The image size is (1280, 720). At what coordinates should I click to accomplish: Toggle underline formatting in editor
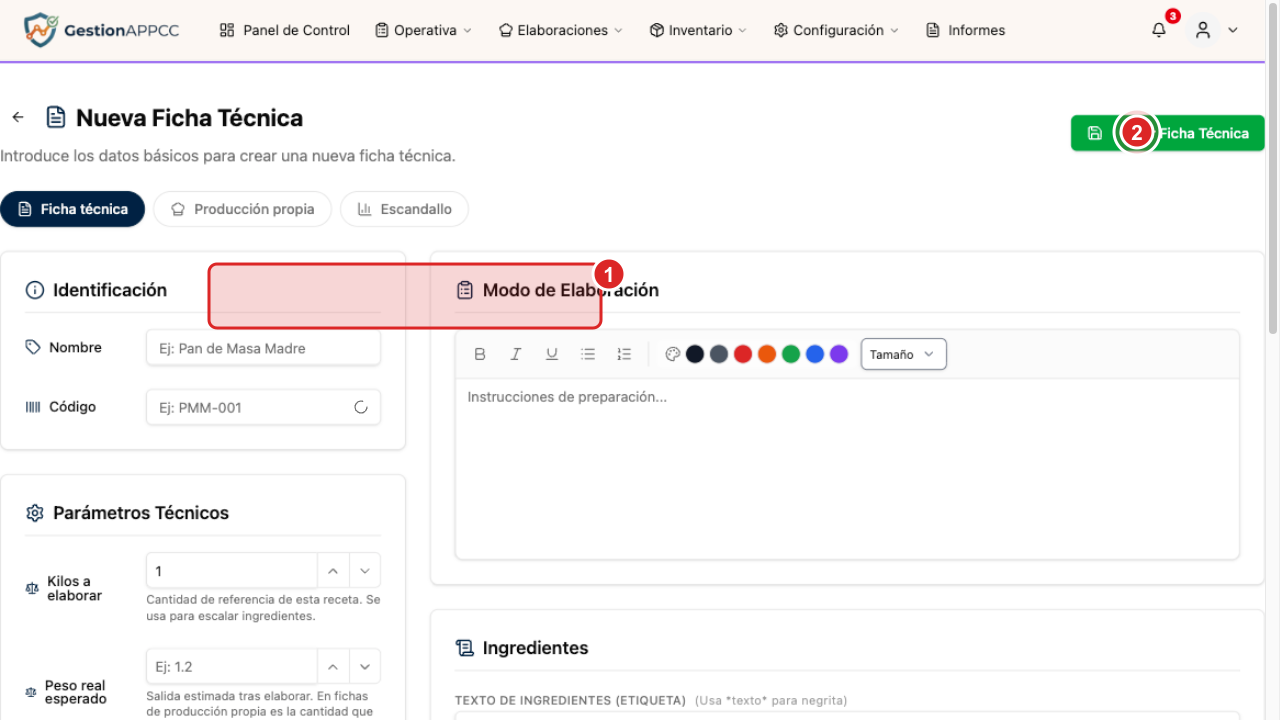[x=552, y=354]
